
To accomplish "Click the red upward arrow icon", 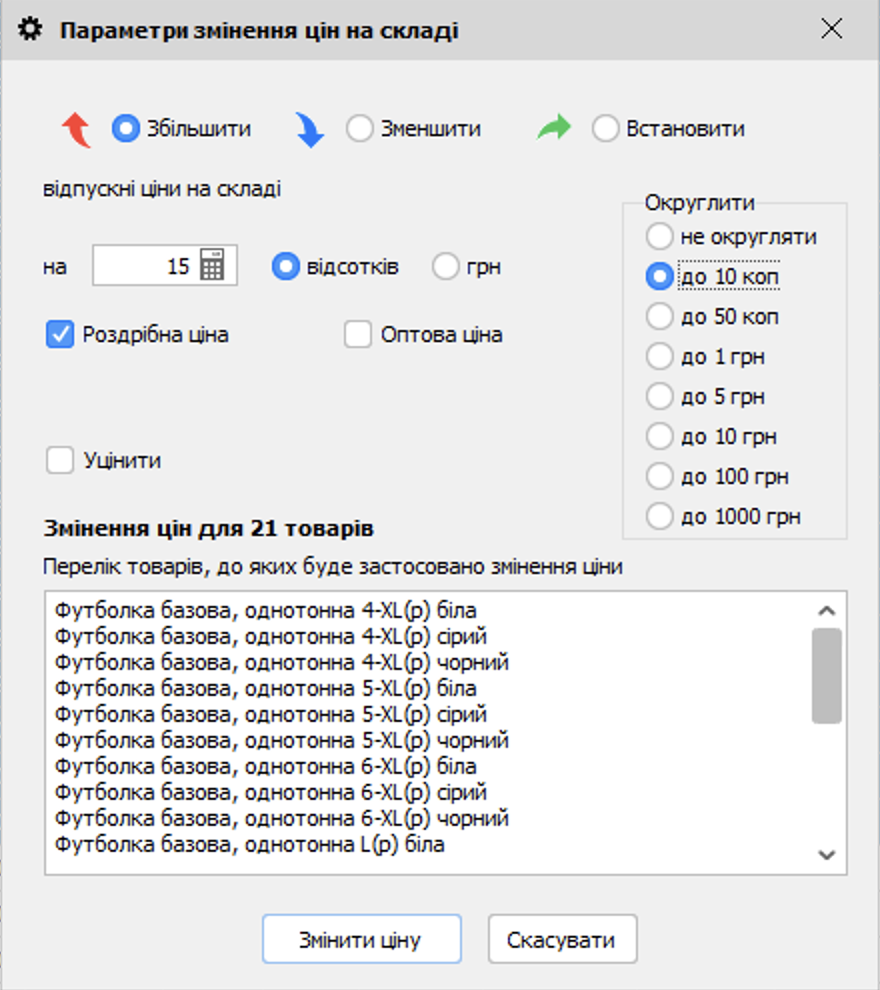I will click(78, 128).
